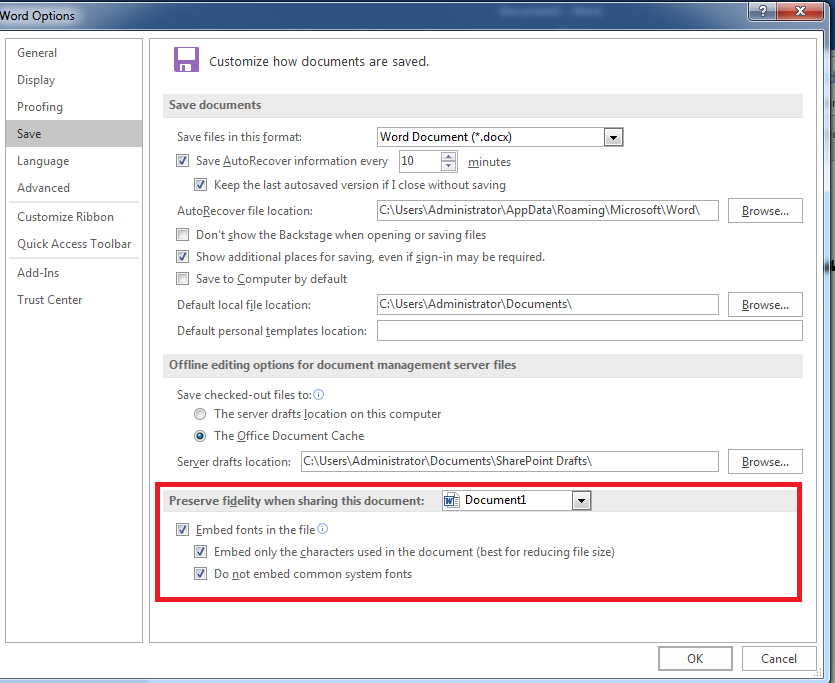Screen dimensions: 835x683
Task: Cancel the Word Options dialog
Action: point(779,658)
